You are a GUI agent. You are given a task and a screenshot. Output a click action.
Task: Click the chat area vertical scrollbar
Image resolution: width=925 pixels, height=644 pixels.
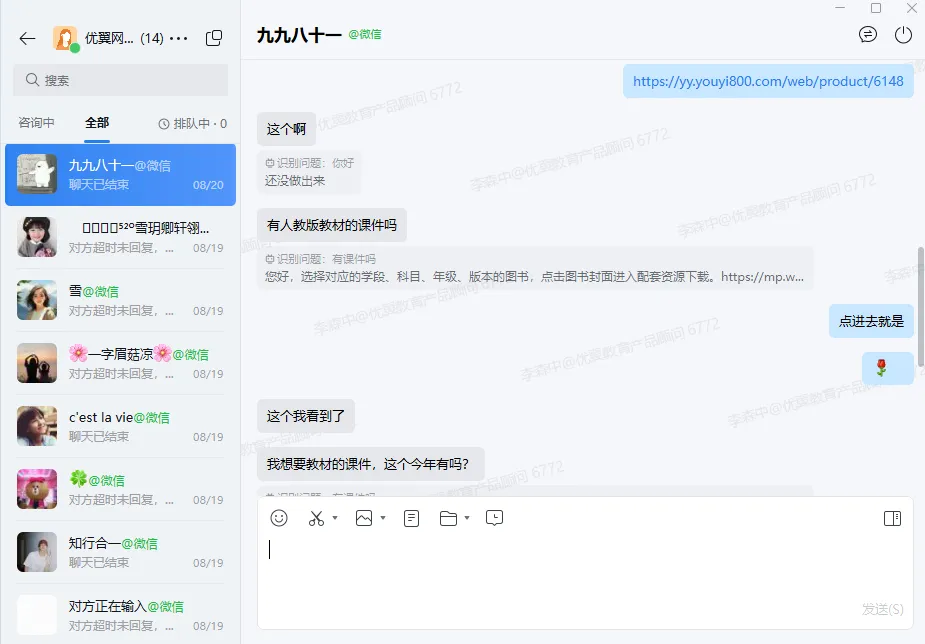tap(921, 307)
